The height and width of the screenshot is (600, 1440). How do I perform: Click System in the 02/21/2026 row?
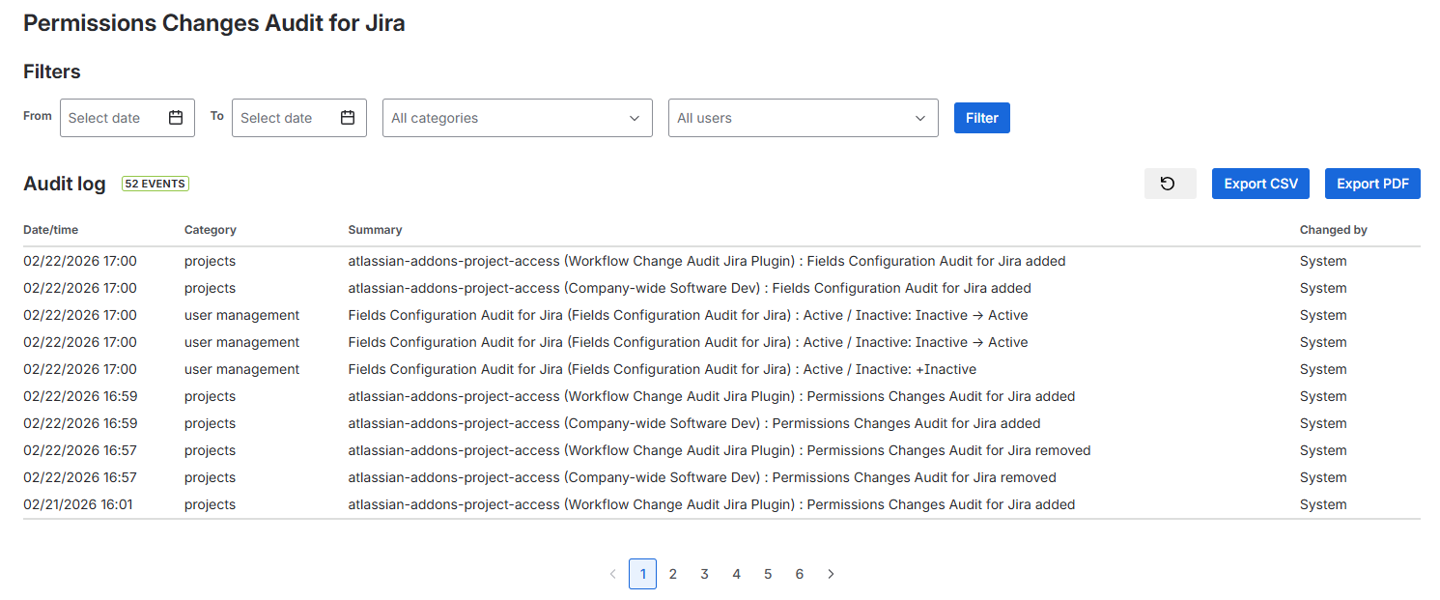coord(1323,504)
